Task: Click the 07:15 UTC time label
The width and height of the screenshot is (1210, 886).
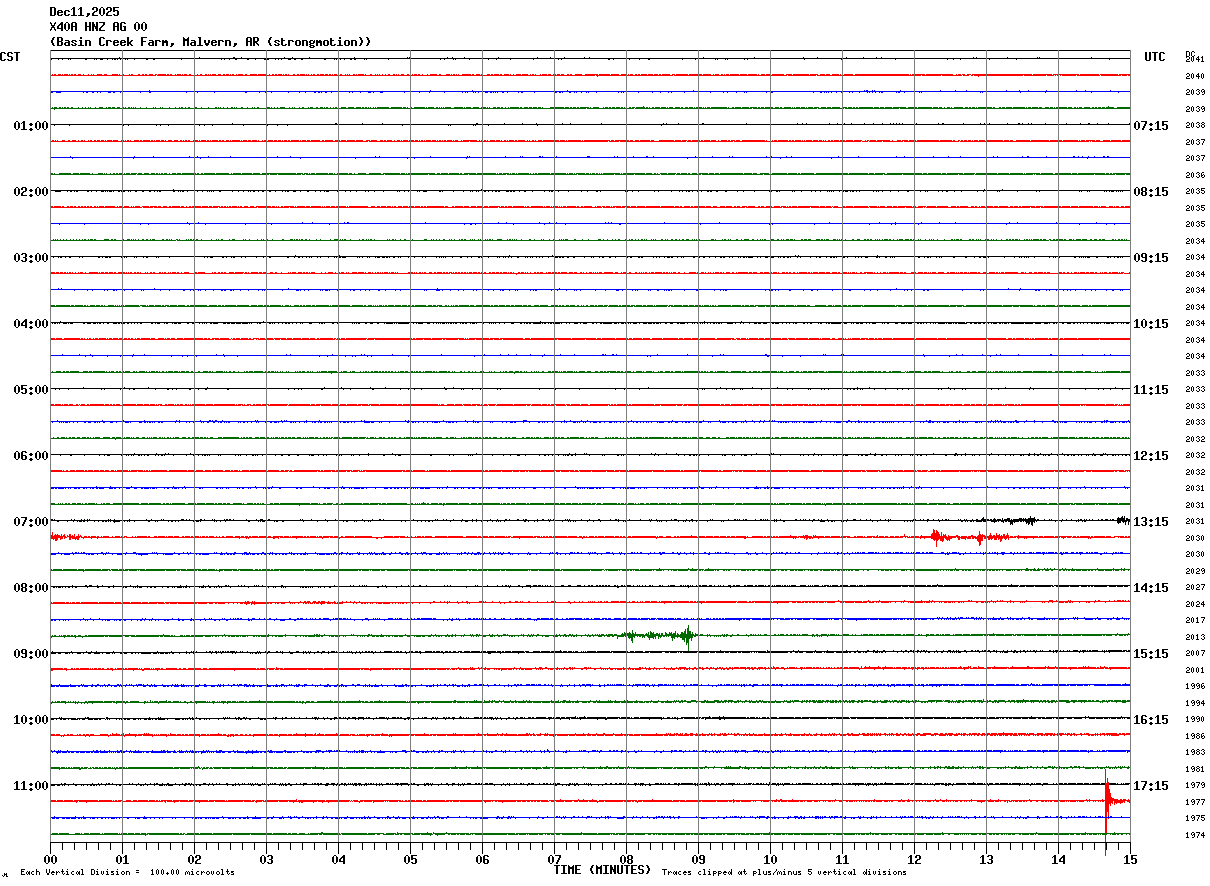Action: [x=1151, y=126]
